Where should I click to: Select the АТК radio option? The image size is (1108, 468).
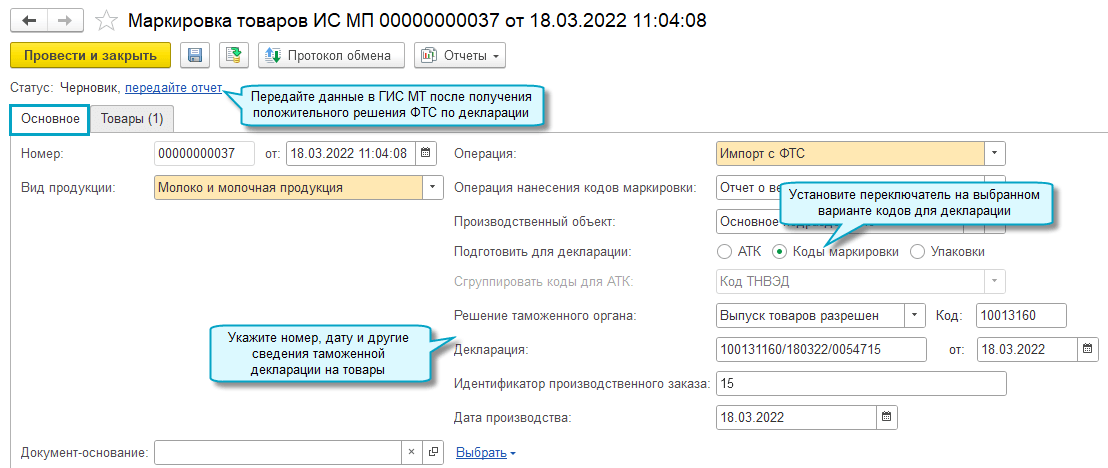725,251
